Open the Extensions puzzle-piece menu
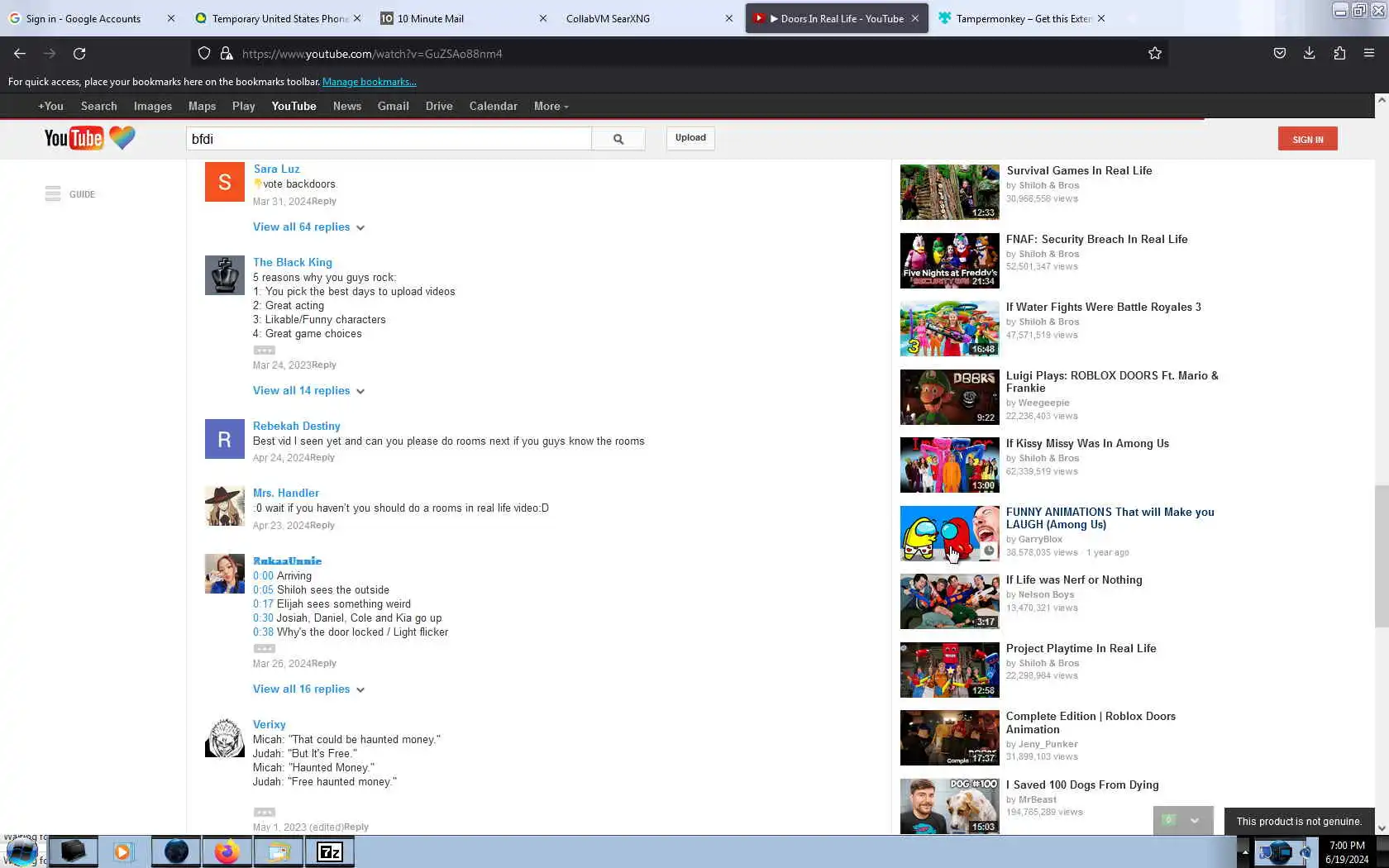The height and width of the screenshot is (868, 1389). pos(1339,54)
